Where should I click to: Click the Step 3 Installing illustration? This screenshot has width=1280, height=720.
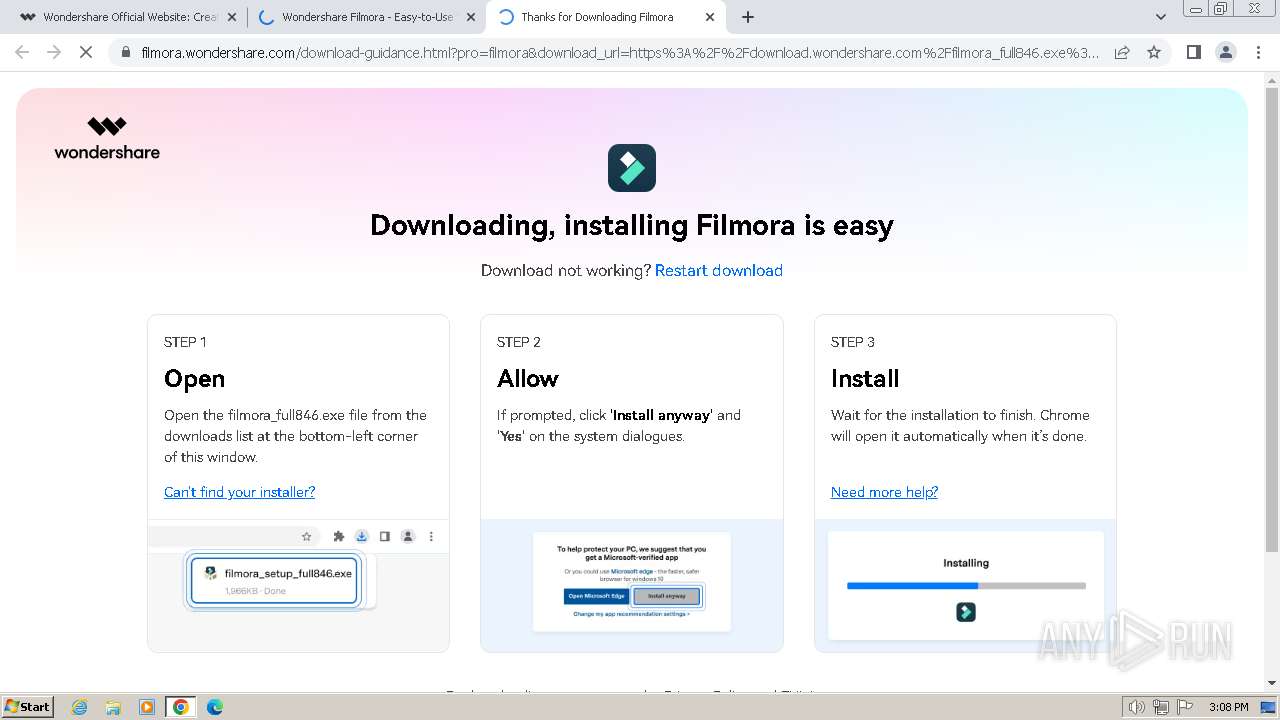965,585
